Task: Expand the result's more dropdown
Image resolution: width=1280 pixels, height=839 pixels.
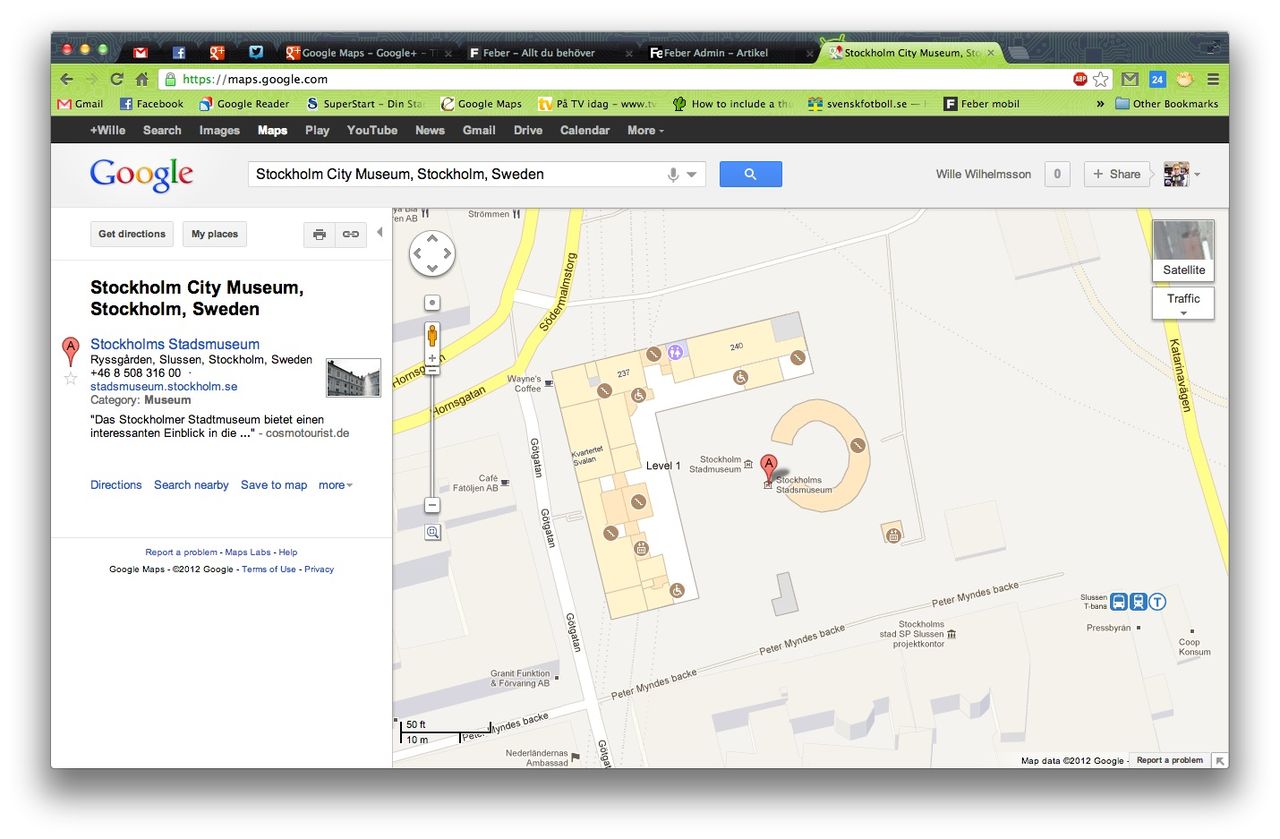Action: (x=335, y=485)
